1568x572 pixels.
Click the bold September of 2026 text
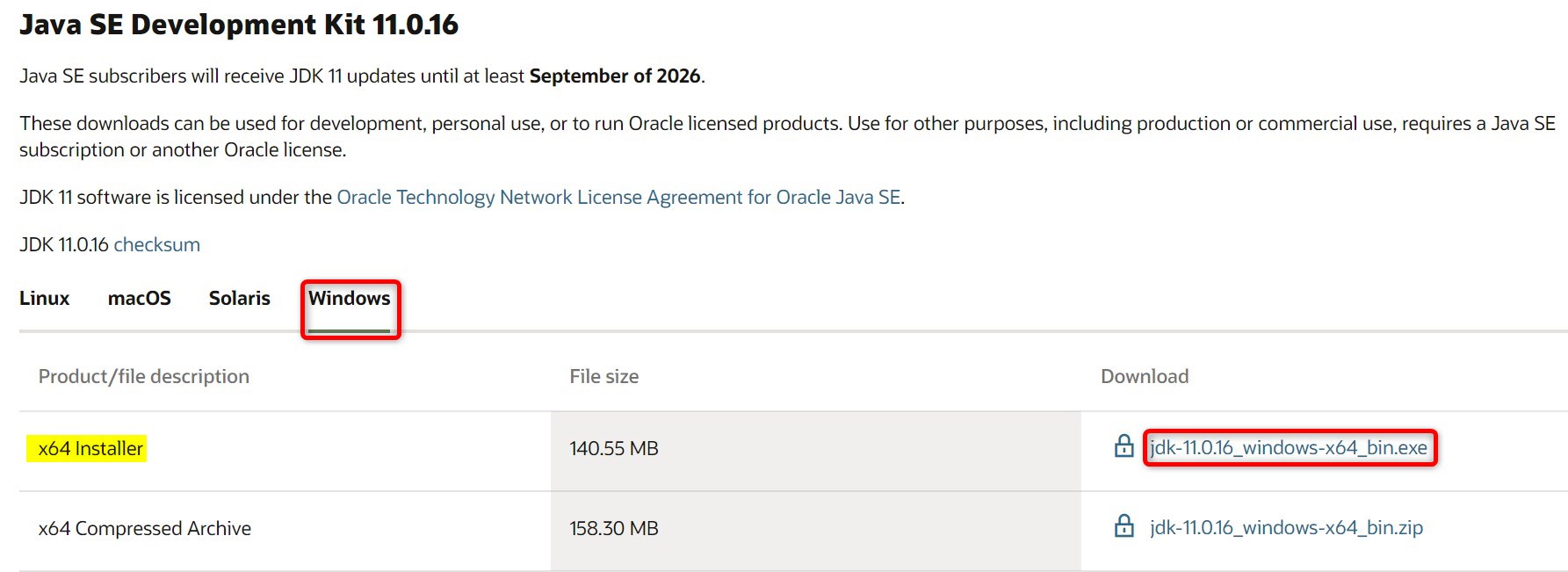(614, 76)
